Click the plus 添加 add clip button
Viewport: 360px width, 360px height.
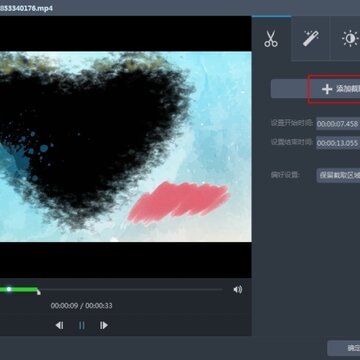pyautogui.click(x=334, y=89)
